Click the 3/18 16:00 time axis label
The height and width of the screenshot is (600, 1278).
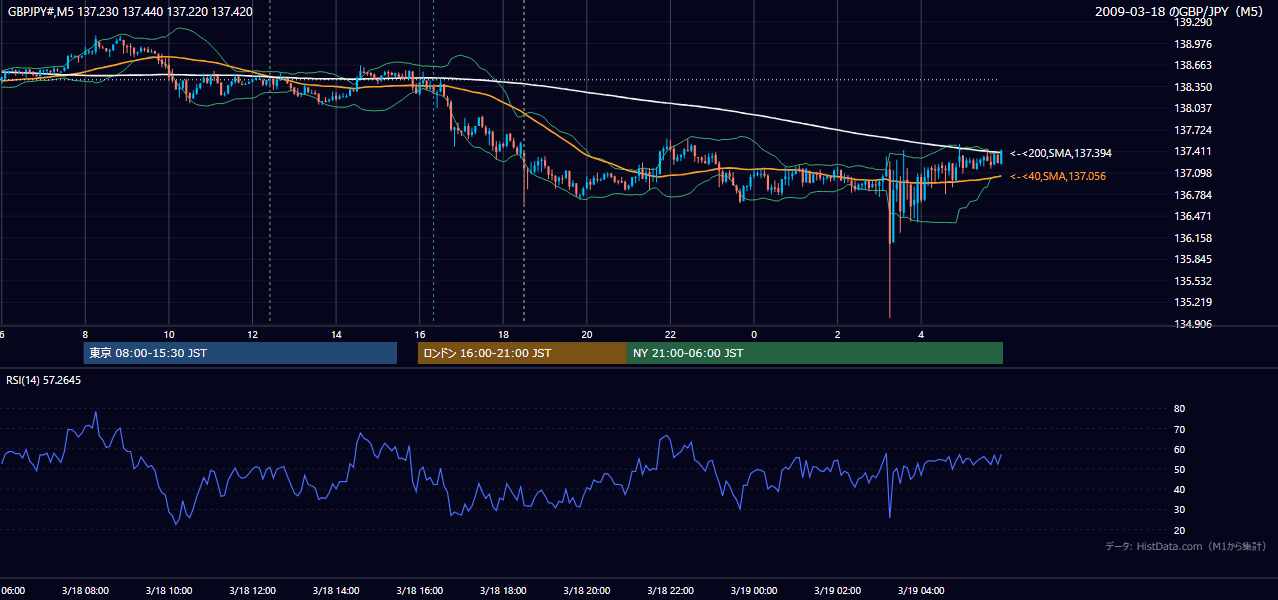420,591
